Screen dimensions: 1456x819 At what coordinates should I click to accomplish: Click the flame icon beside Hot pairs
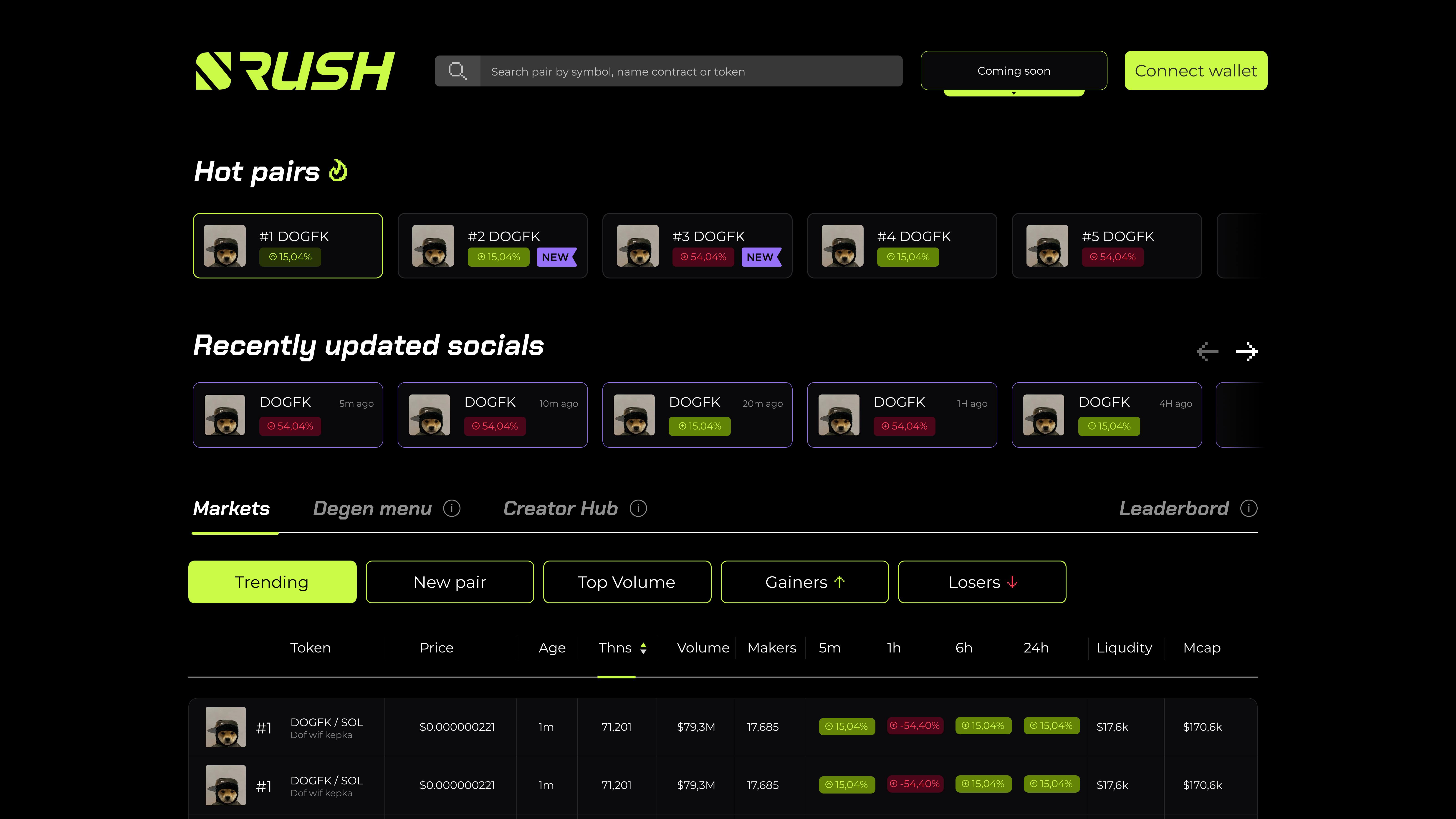point(338,171)
